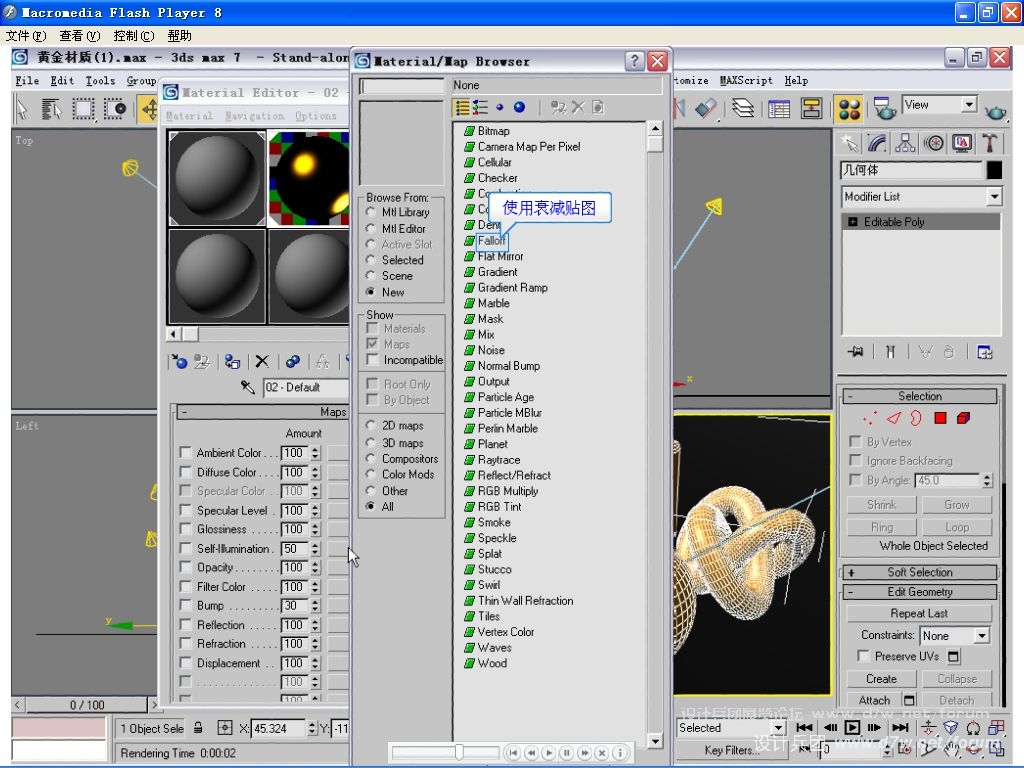Open Constraints None dropdown
The width and height of the screenshot is (1024, 768).
(x=954, y=635)
